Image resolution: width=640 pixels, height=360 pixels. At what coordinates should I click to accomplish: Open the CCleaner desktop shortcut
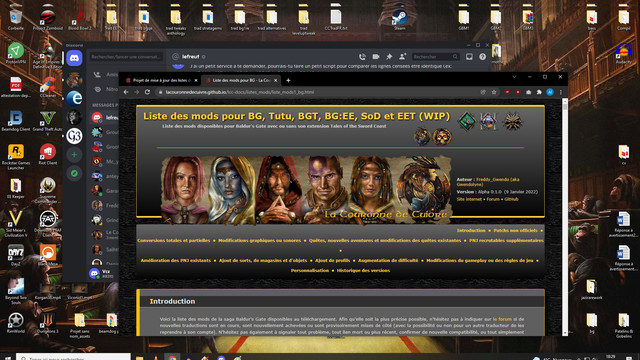(48, 87)
